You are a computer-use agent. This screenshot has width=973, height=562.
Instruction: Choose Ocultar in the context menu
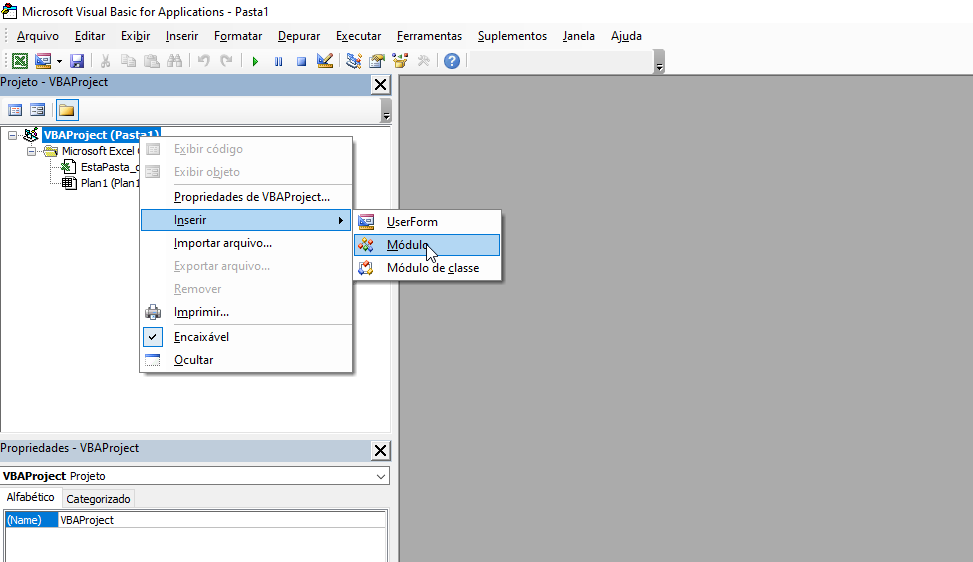click(x=246, y=360)
